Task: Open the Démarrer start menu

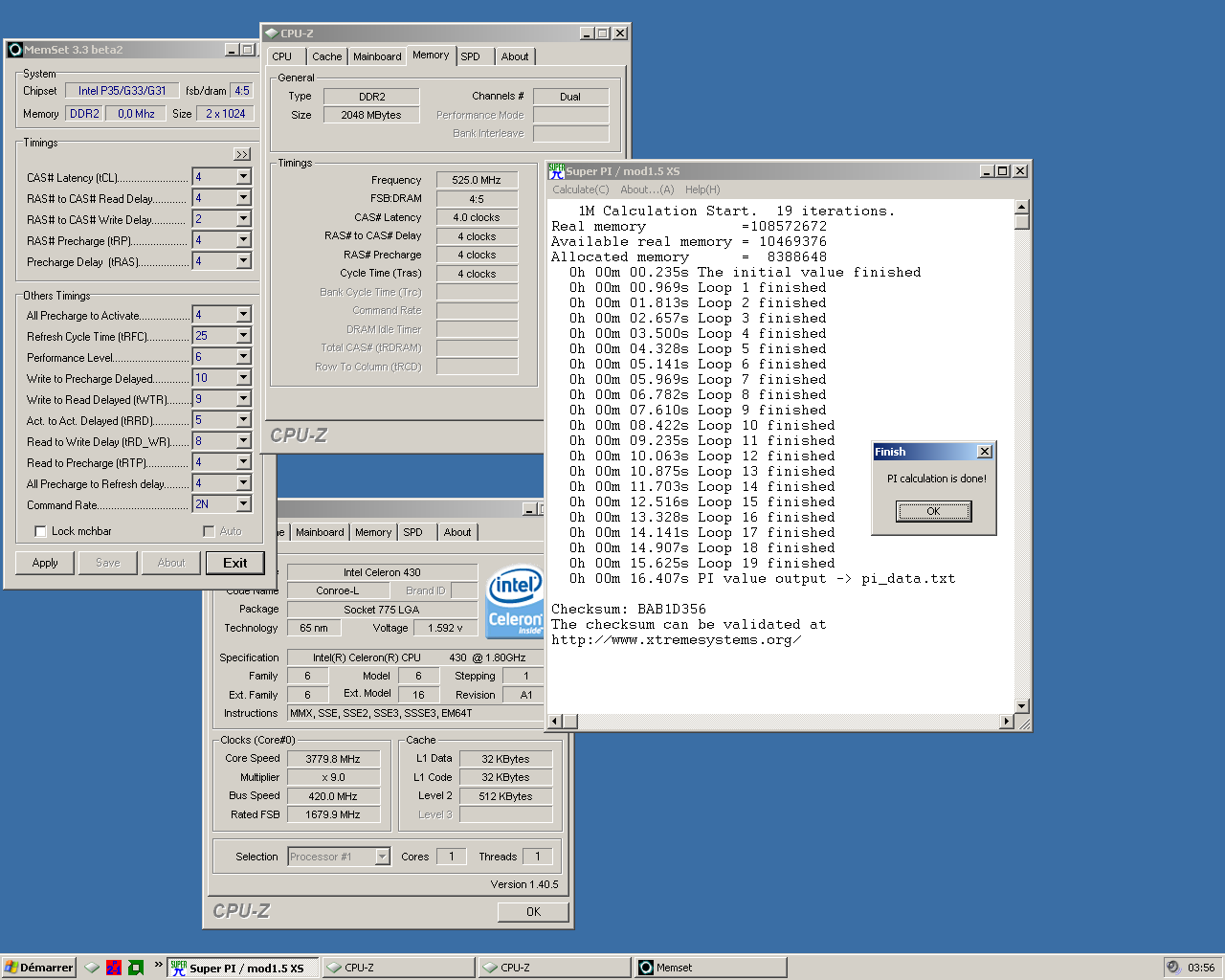Action: click(38, 968)
